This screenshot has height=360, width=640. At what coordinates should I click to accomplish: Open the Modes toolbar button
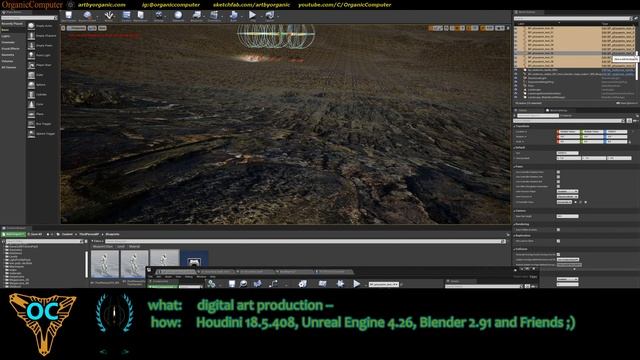(x=109, y=16)
